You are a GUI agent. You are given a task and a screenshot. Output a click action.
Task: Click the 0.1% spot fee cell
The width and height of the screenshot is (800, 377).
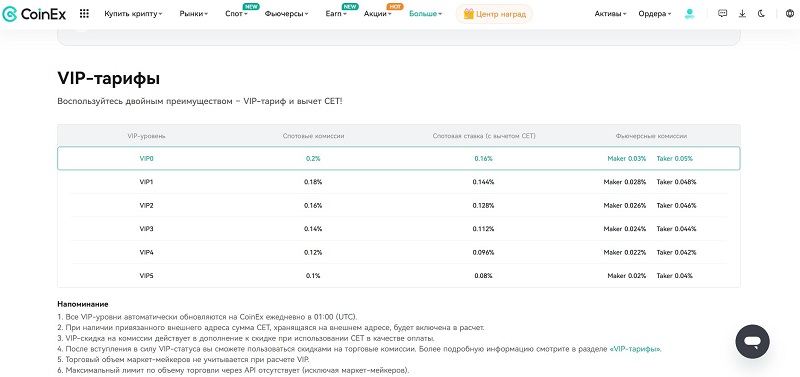click(313, 276)
